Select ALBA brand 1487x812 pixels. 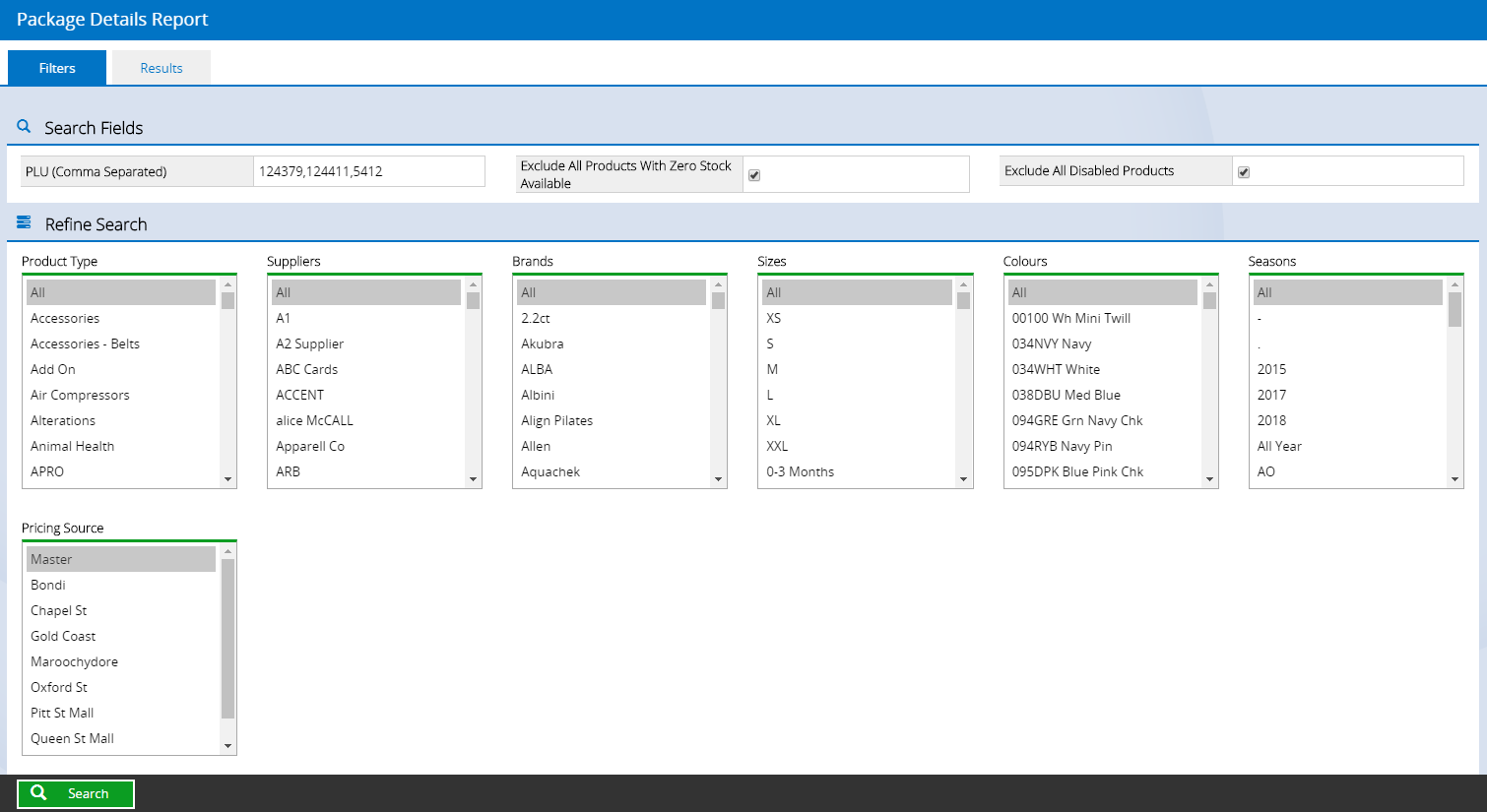(612, 369)
